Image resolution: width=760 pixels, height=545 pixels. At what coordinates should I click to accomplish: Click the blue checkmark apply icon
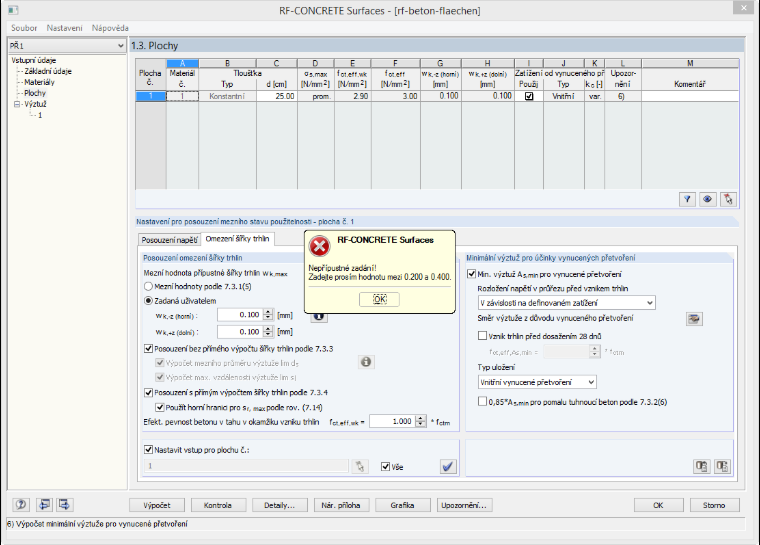click(x=448, y=466)
